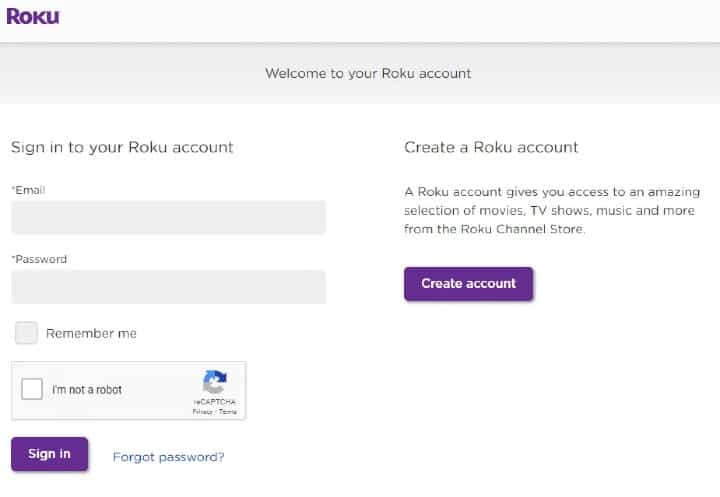Open the Forgot password? link
Screen dimensions: 720x497
[x=169, y=457]
